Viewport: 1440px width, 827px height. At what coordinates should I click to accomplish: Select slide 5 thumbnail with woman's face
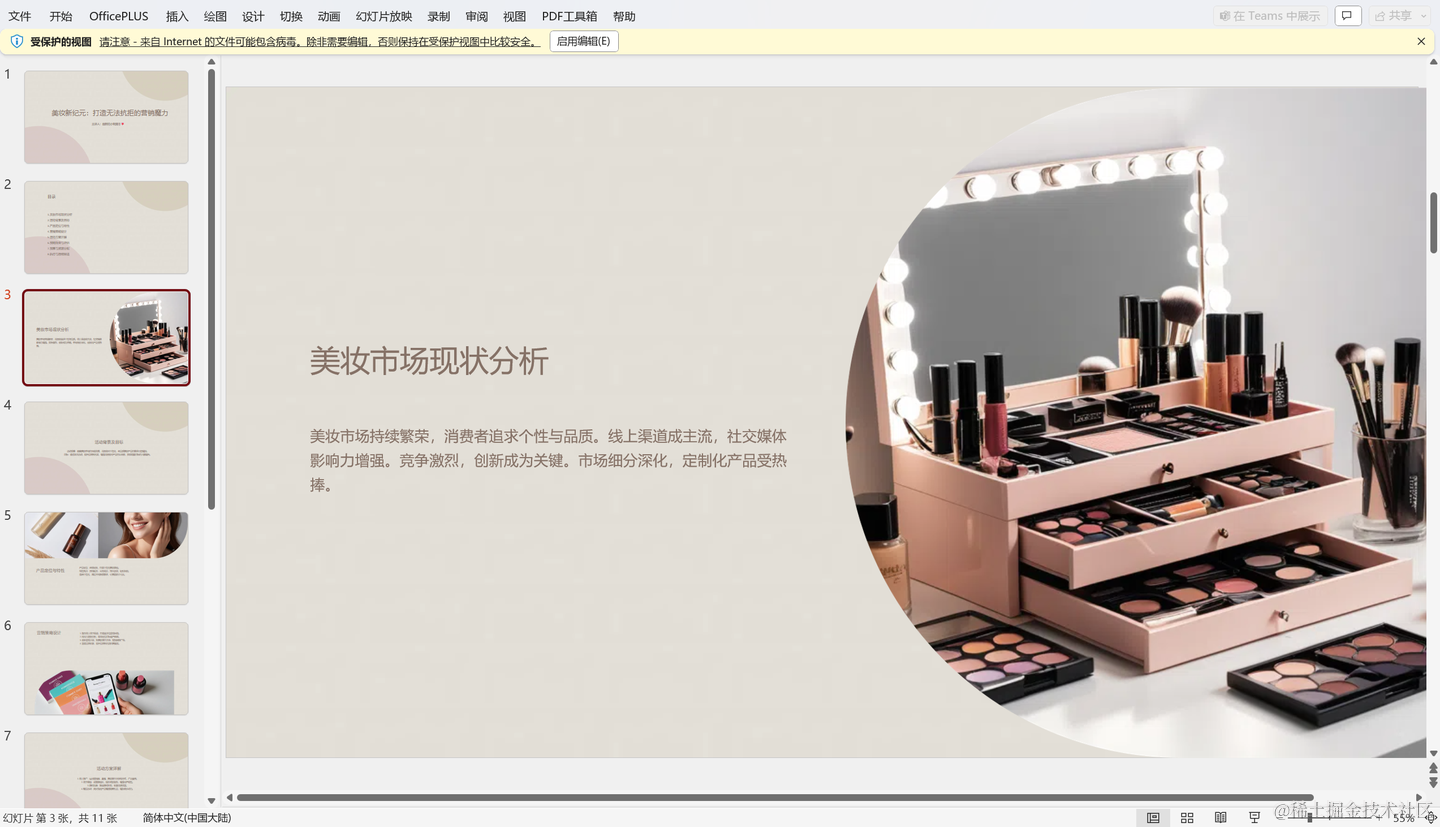[x=106, y=558]
